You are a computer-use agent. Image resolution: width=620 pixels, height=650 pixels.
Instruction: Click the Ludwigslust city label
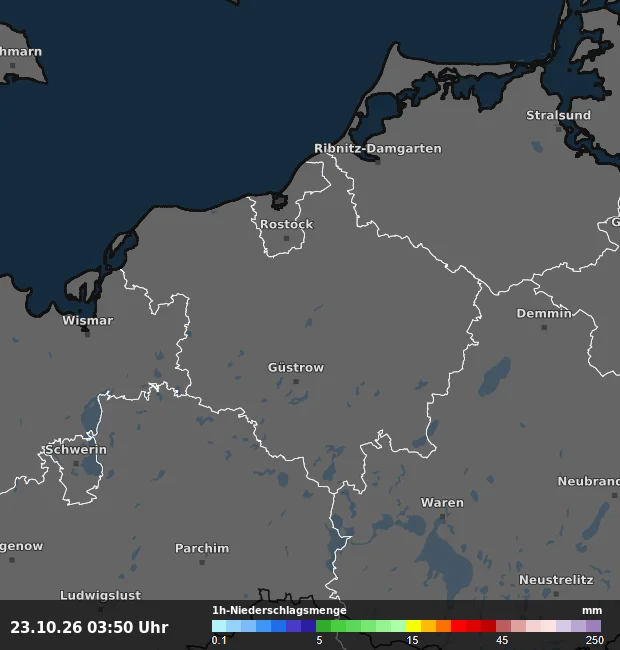pyautogui.click(x=100, y=595)
